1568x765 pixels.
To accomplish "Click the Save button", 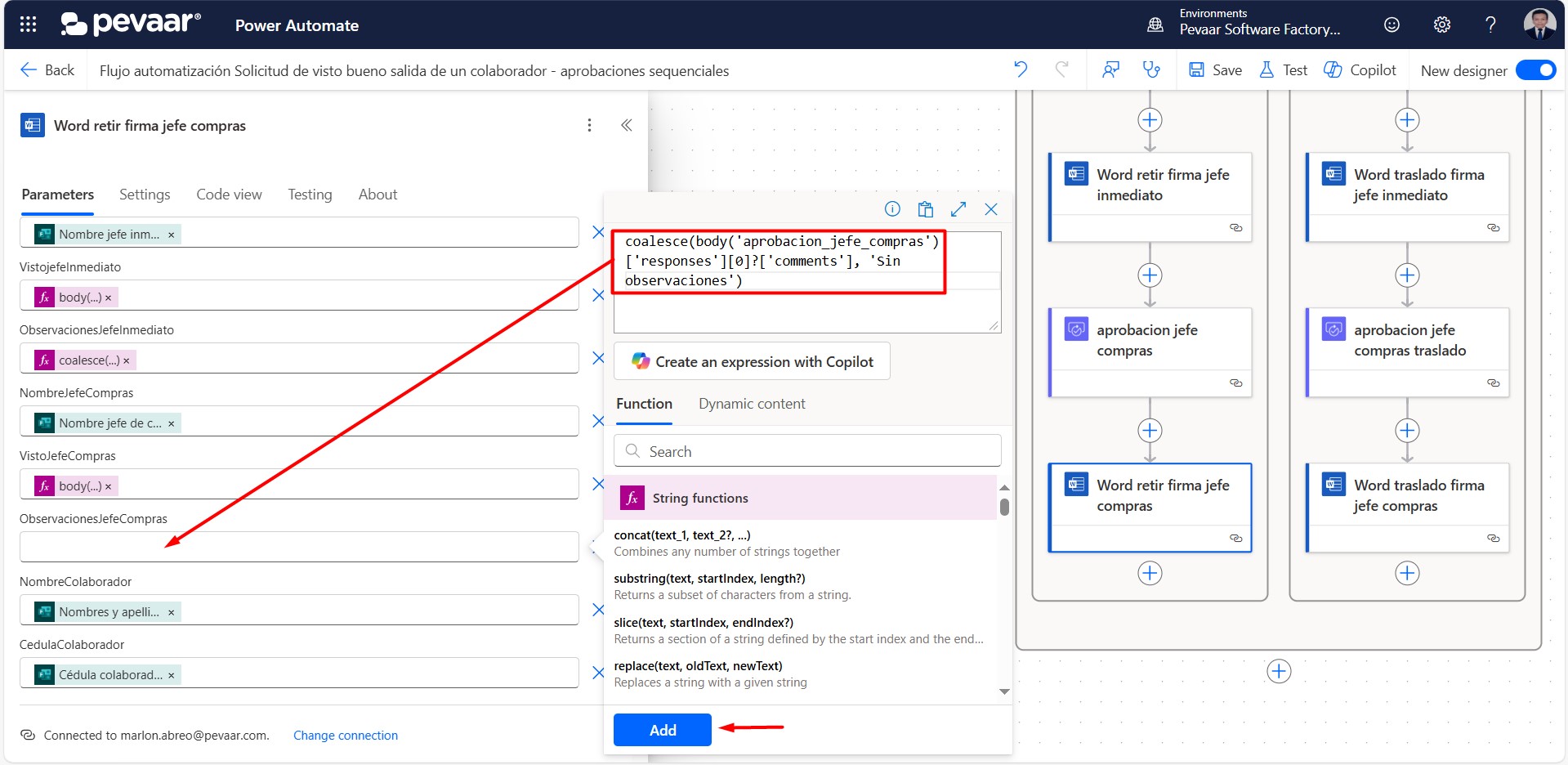I will (1215, 70).
